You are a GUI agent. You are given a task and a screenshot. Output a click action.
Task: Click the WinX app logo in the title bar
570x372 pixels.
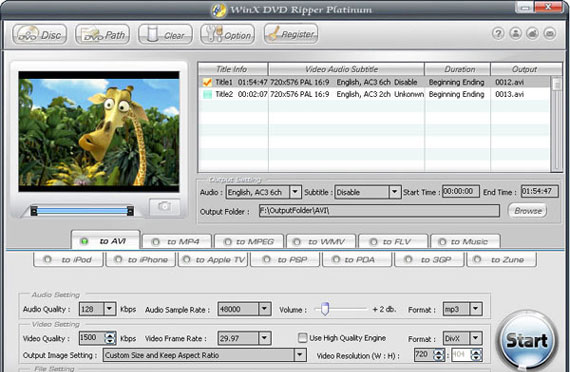tap(218, 10)
